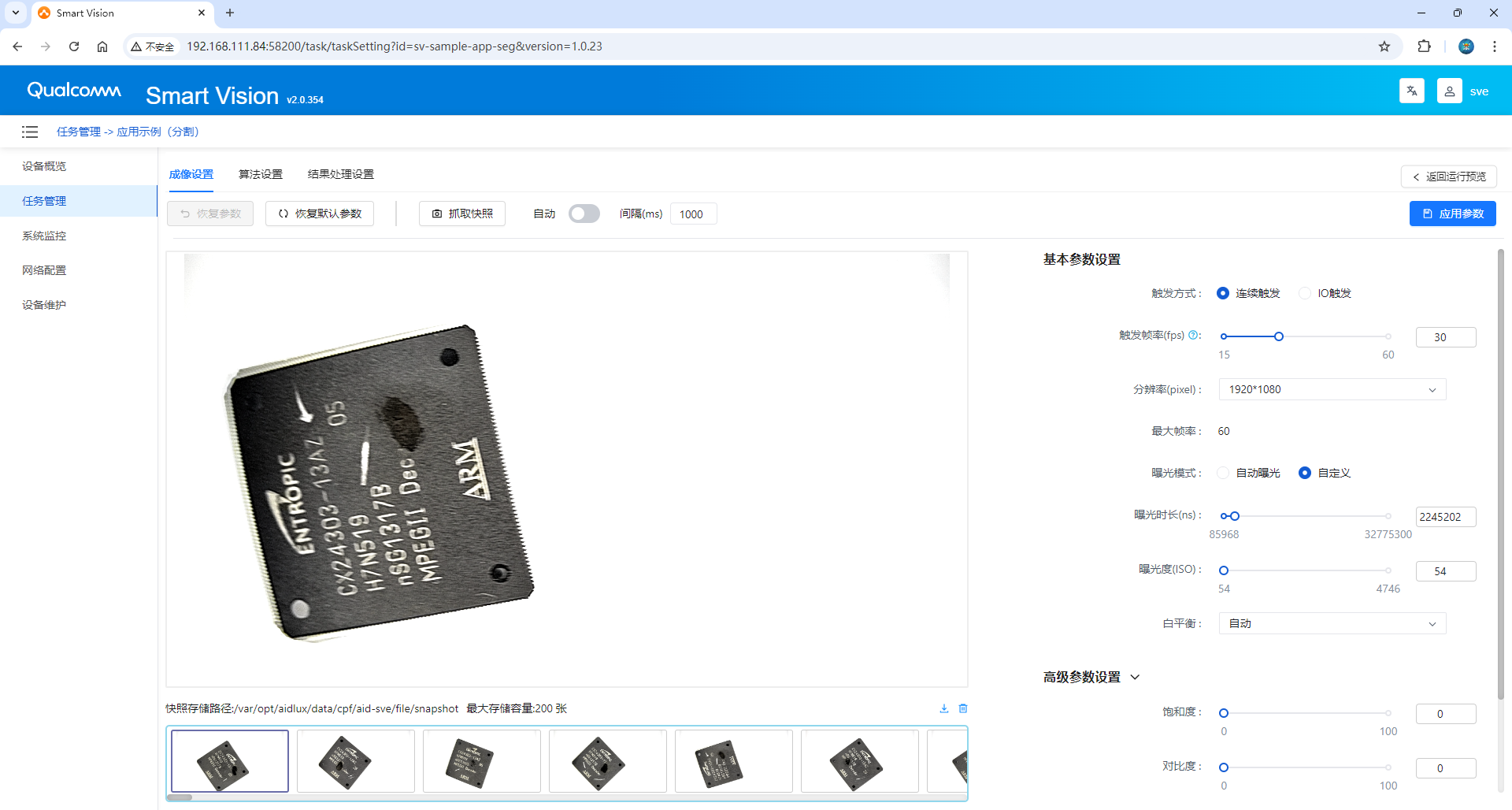Focus the 饱和度 value input field

(1446, 714)
